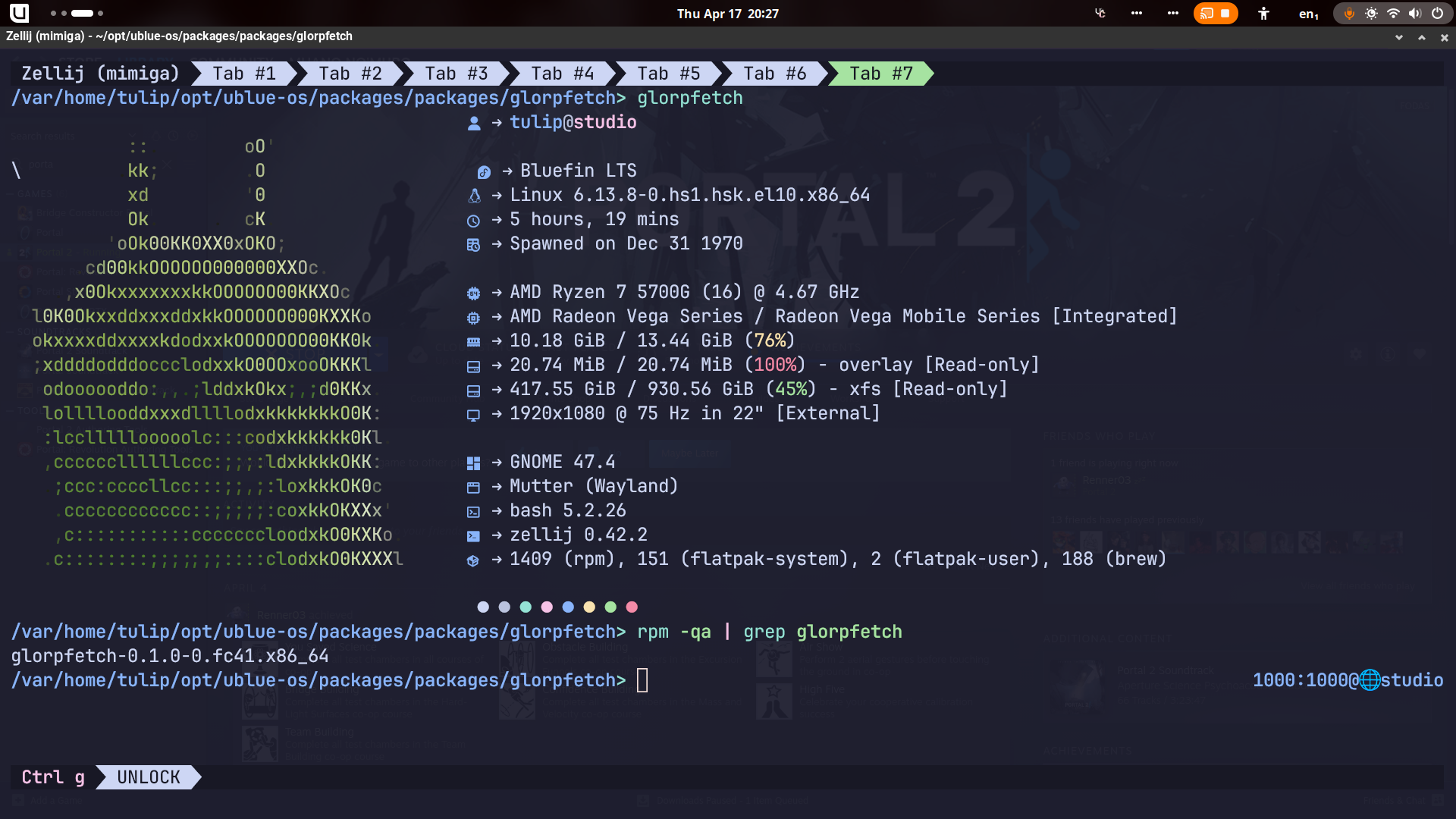Click the screen cast indicator icon
The width and height of the screenshot is (1456, 819).
click(1207, 14)
